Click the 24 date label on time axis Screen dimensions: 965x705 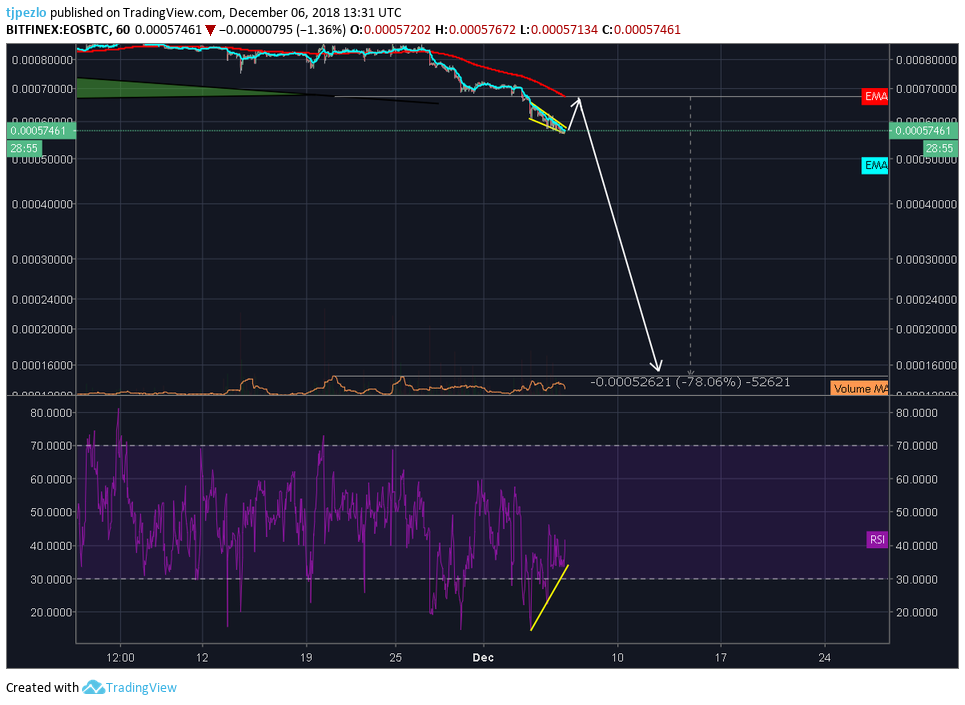[825, 658]
